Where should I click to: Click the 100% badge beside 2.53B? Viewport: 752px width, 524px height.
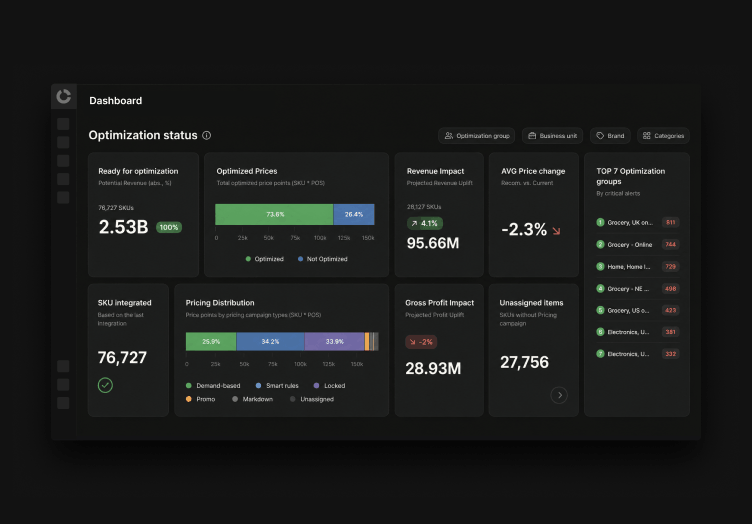(x=169, y=227)
